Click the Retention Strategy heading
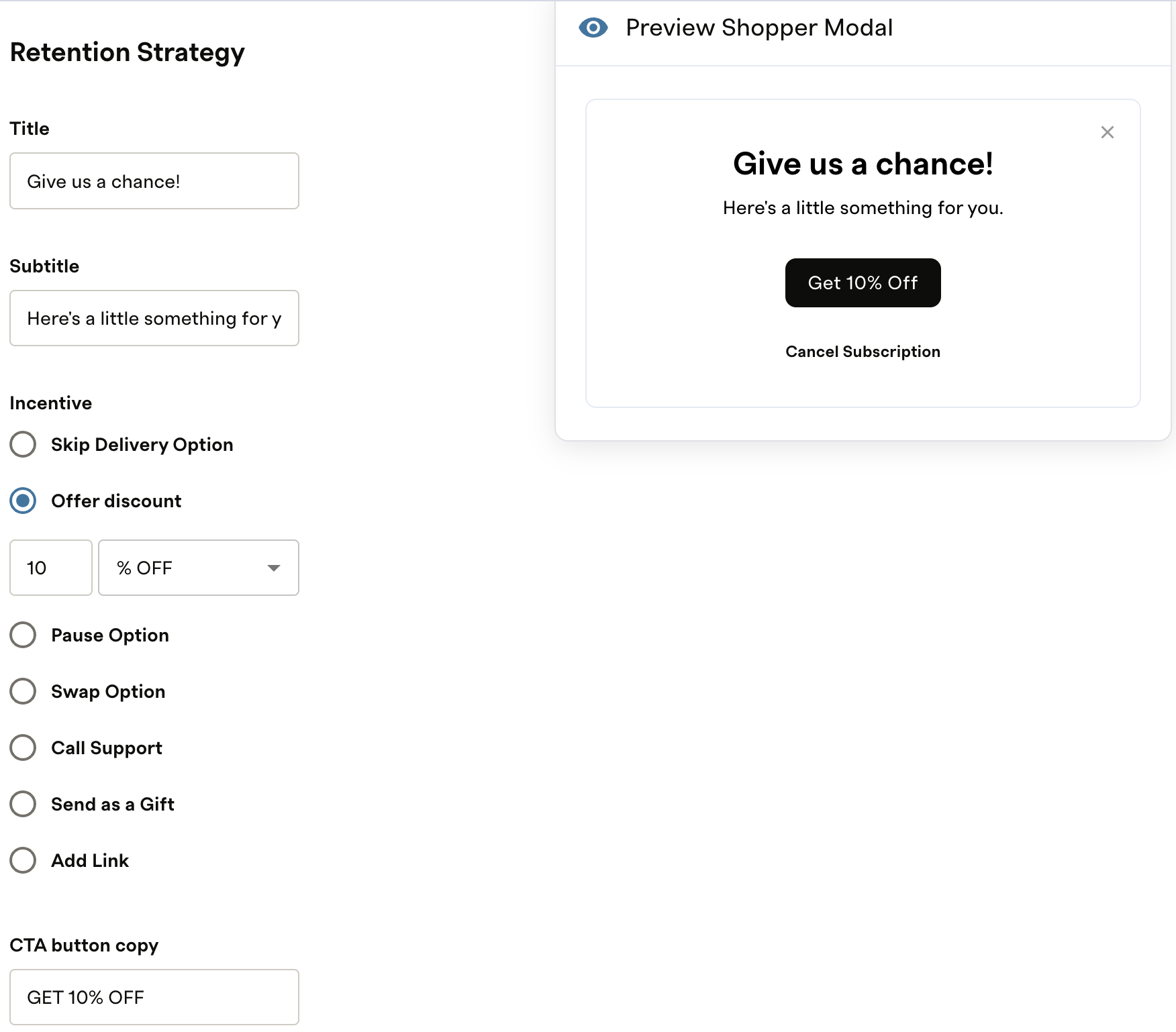Viewport: 1176px width, 1032px height. tap(128, 52)
